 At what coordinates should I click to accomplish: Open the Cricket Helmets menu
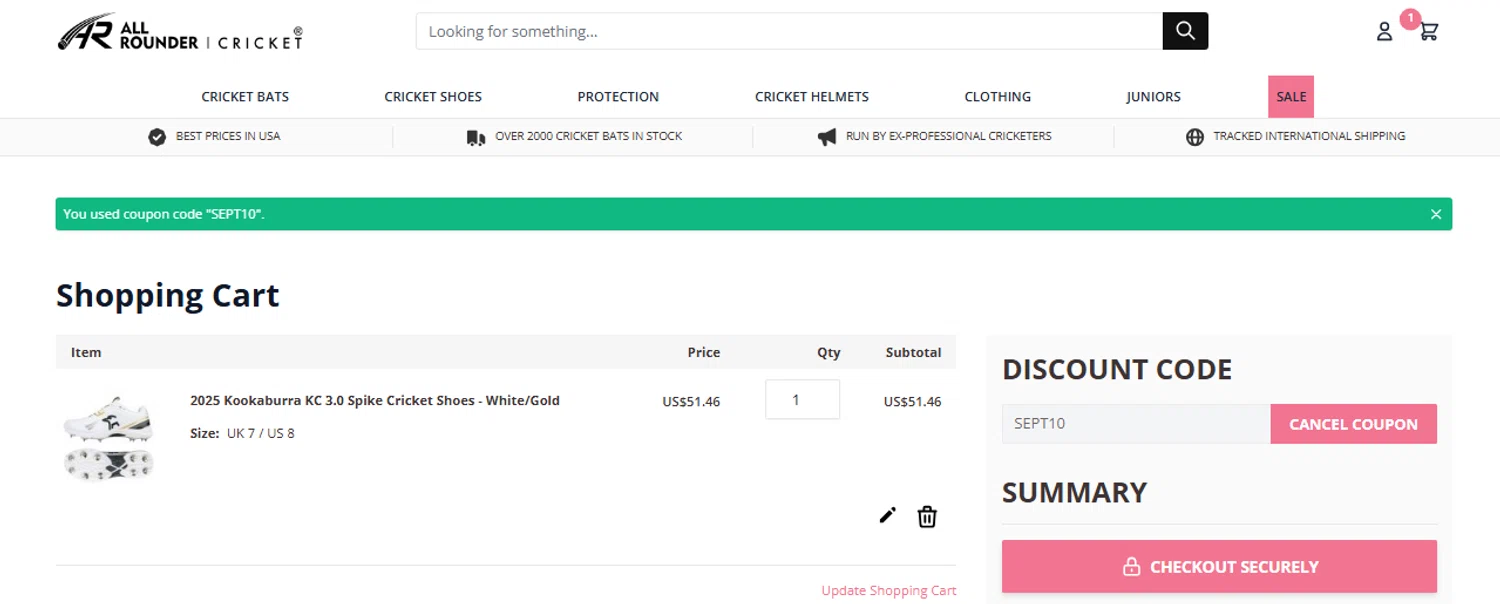812,97
